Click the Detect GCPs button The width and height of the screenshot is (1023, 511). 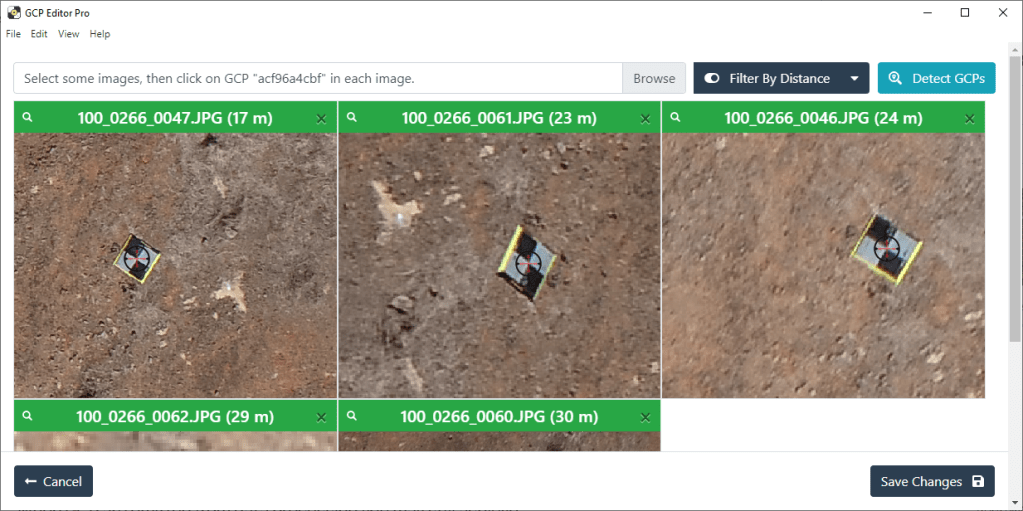(937, 78)
